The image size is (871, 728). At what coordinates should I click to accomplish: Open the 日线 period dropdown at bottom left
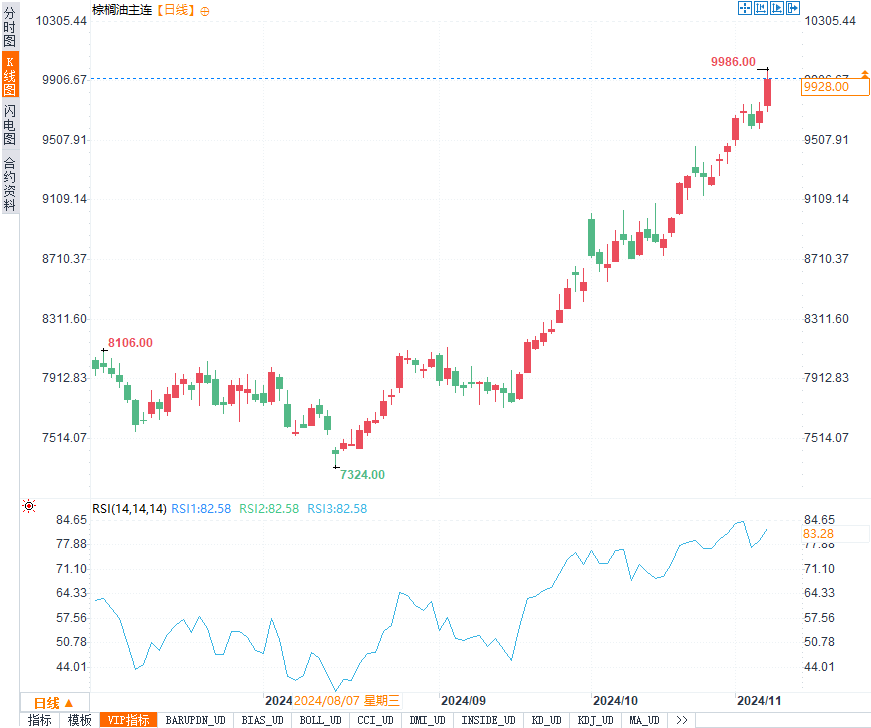point(54,702)
